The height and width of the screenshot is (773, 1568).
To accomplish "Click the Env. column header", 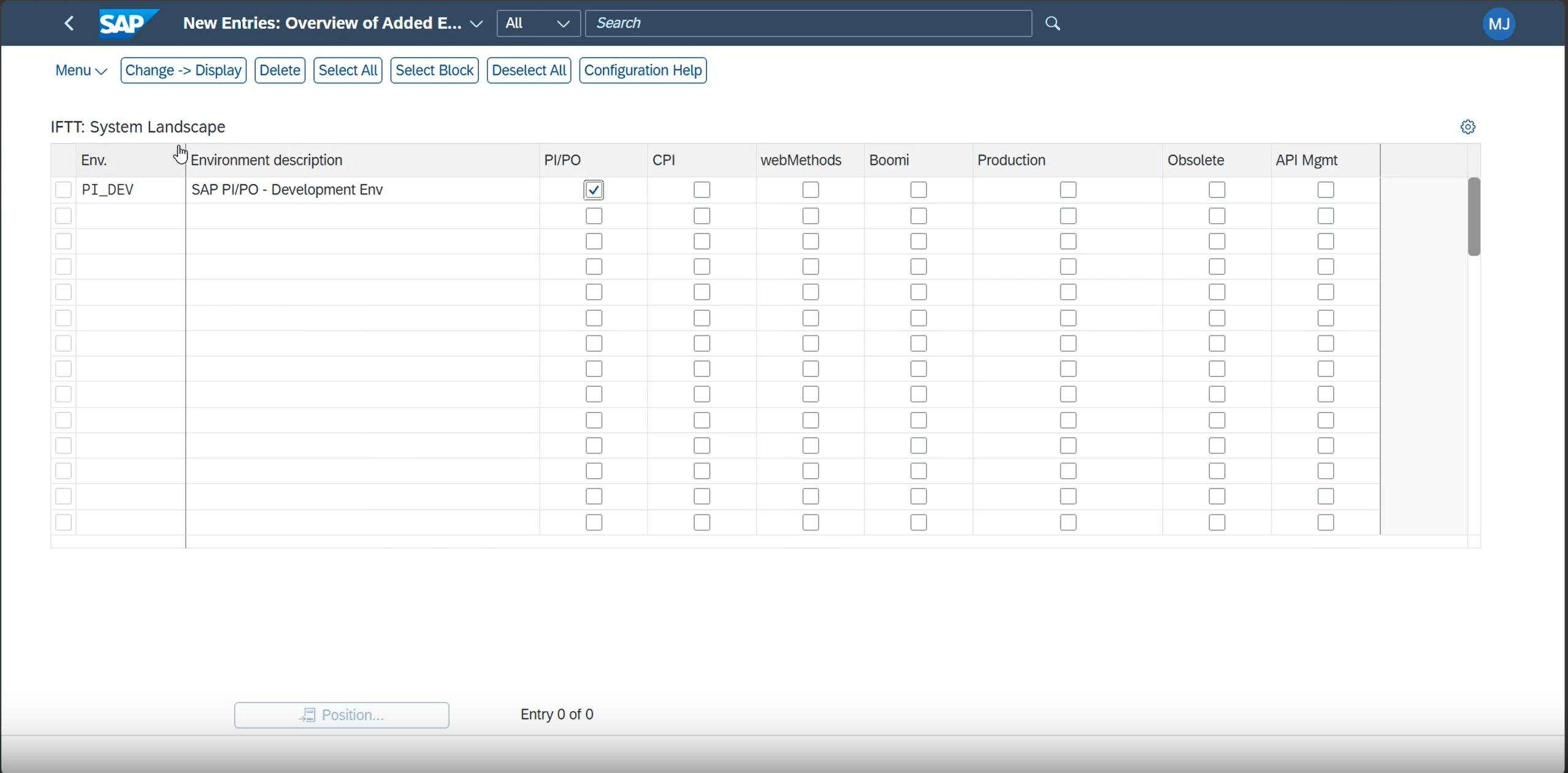I will tap(130, 161).
